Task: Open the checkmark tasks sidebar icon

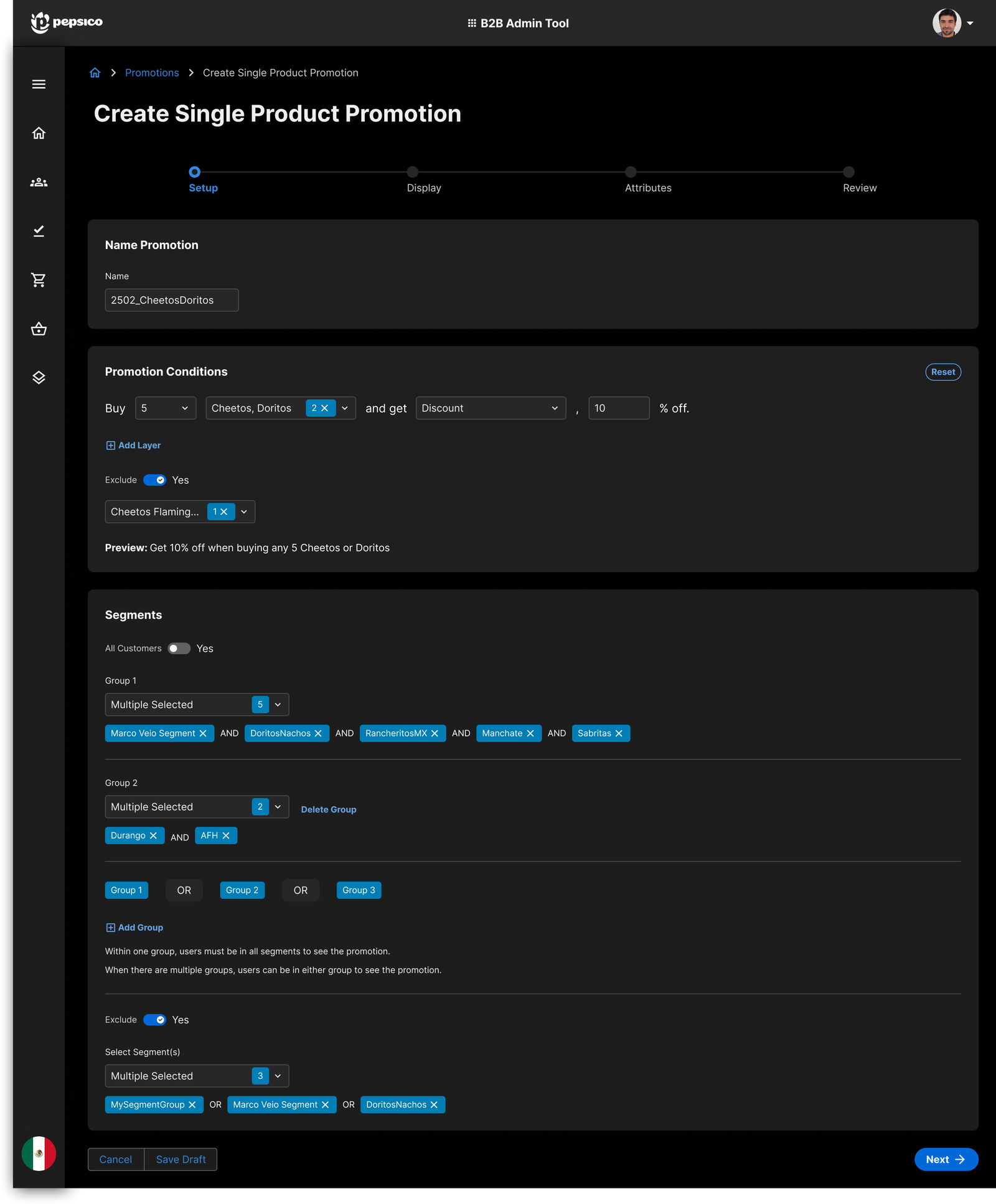Action: (x=39, y=231)
